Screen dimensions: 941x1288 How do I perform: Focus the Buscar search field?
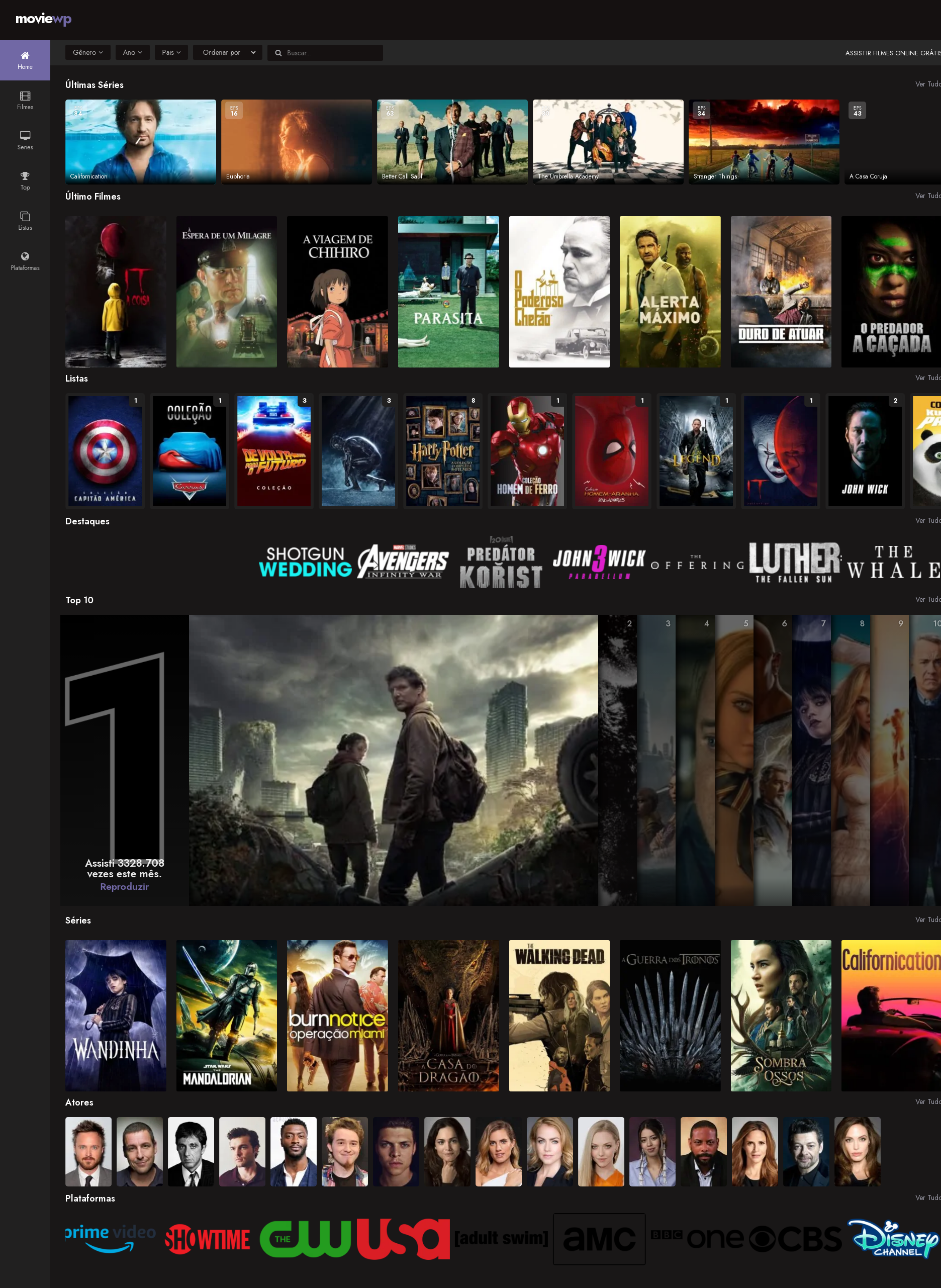click(325, 53)
